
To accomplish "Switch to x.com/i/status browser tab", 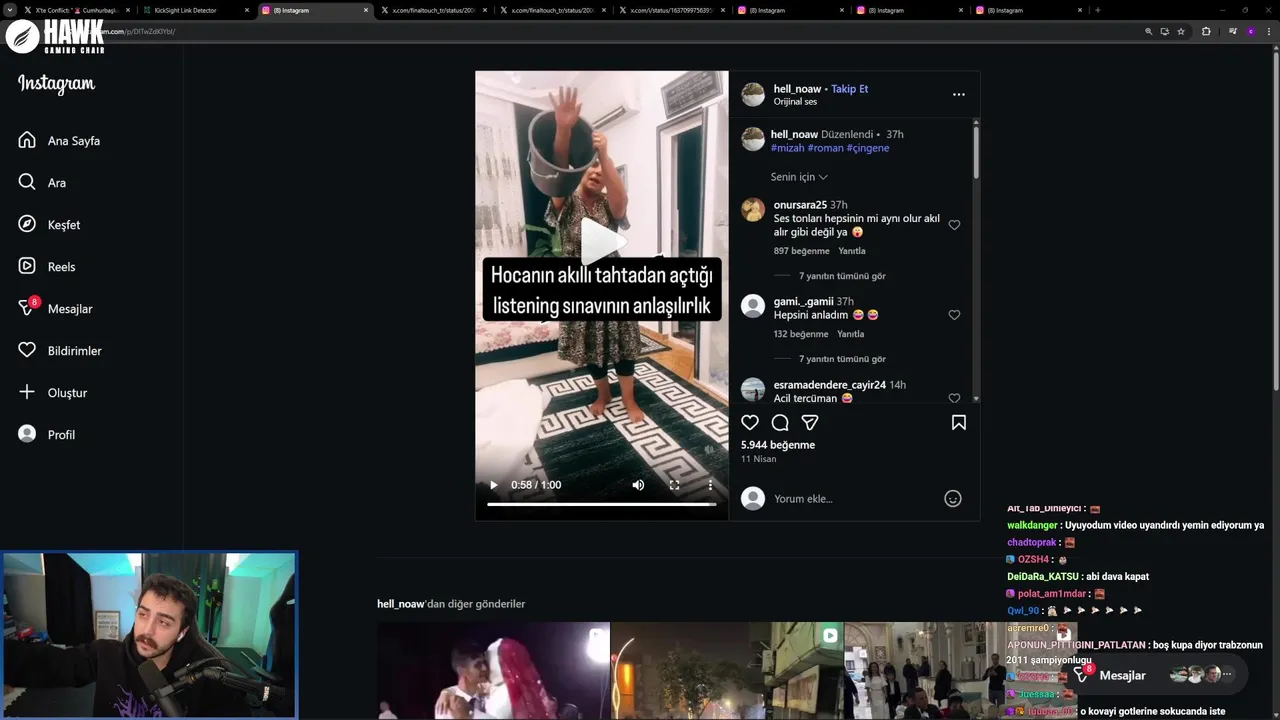I will [x=671, y=10].
